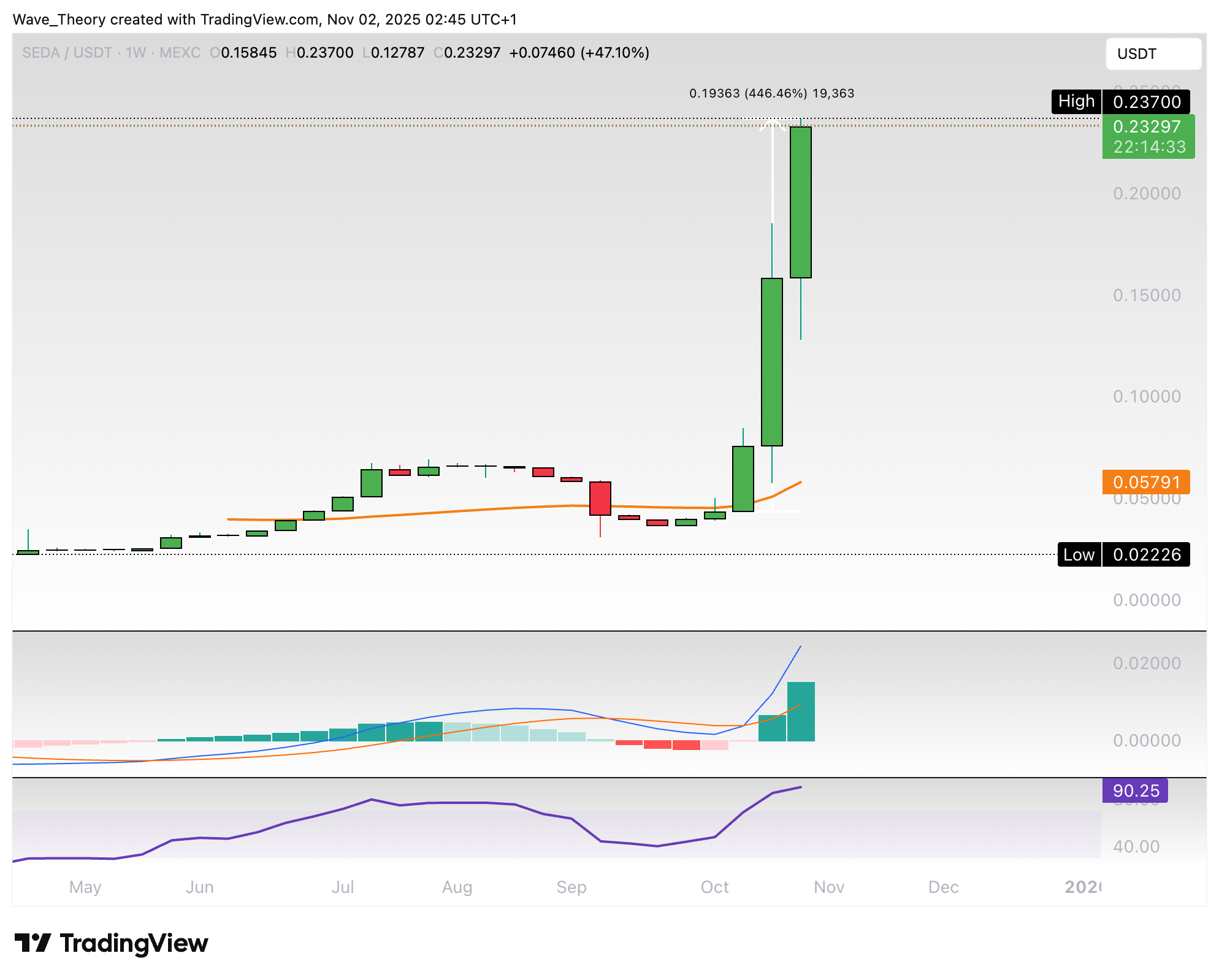Click the SEDA / USDT symbol title
The height and width of the screenshot is (980, 1219).
67,53
